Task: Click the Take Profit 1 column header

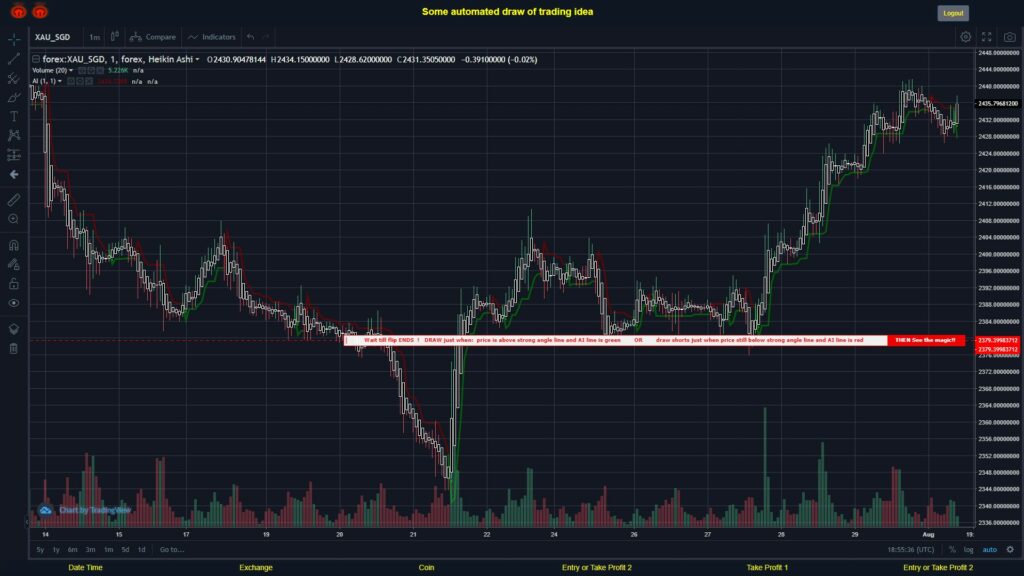Action: click(x=767, y=568)
